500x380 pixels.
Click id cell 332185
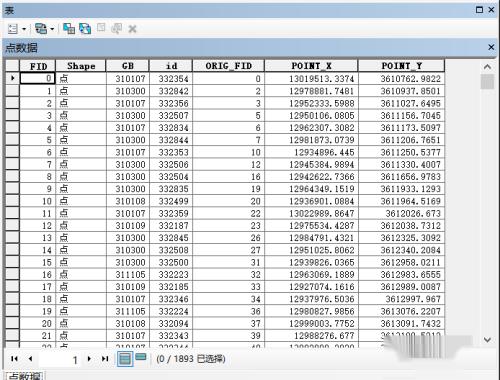click(171, 287)
